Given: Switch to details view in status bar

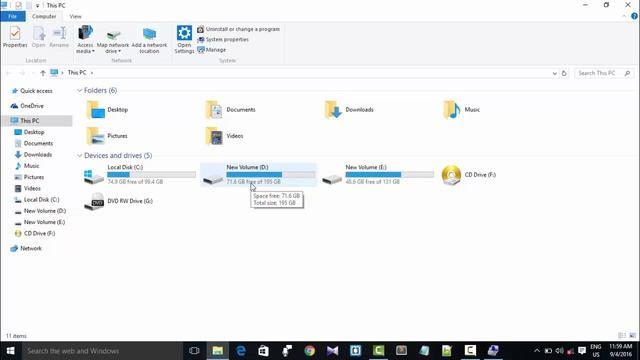Looking at the screenshot, I should (622, 336).
